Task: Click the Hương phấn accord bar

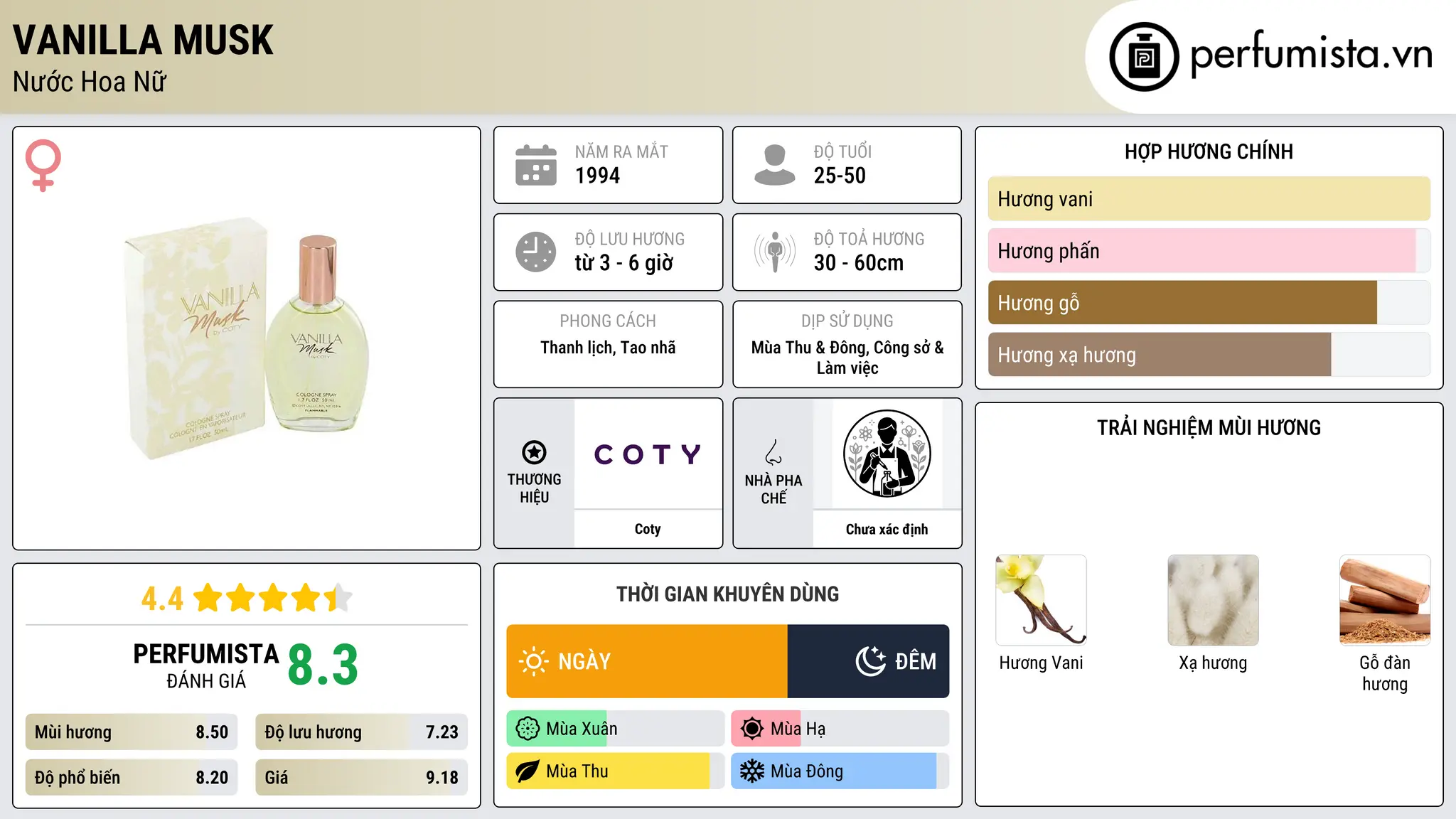Action: coord(1209,251)
